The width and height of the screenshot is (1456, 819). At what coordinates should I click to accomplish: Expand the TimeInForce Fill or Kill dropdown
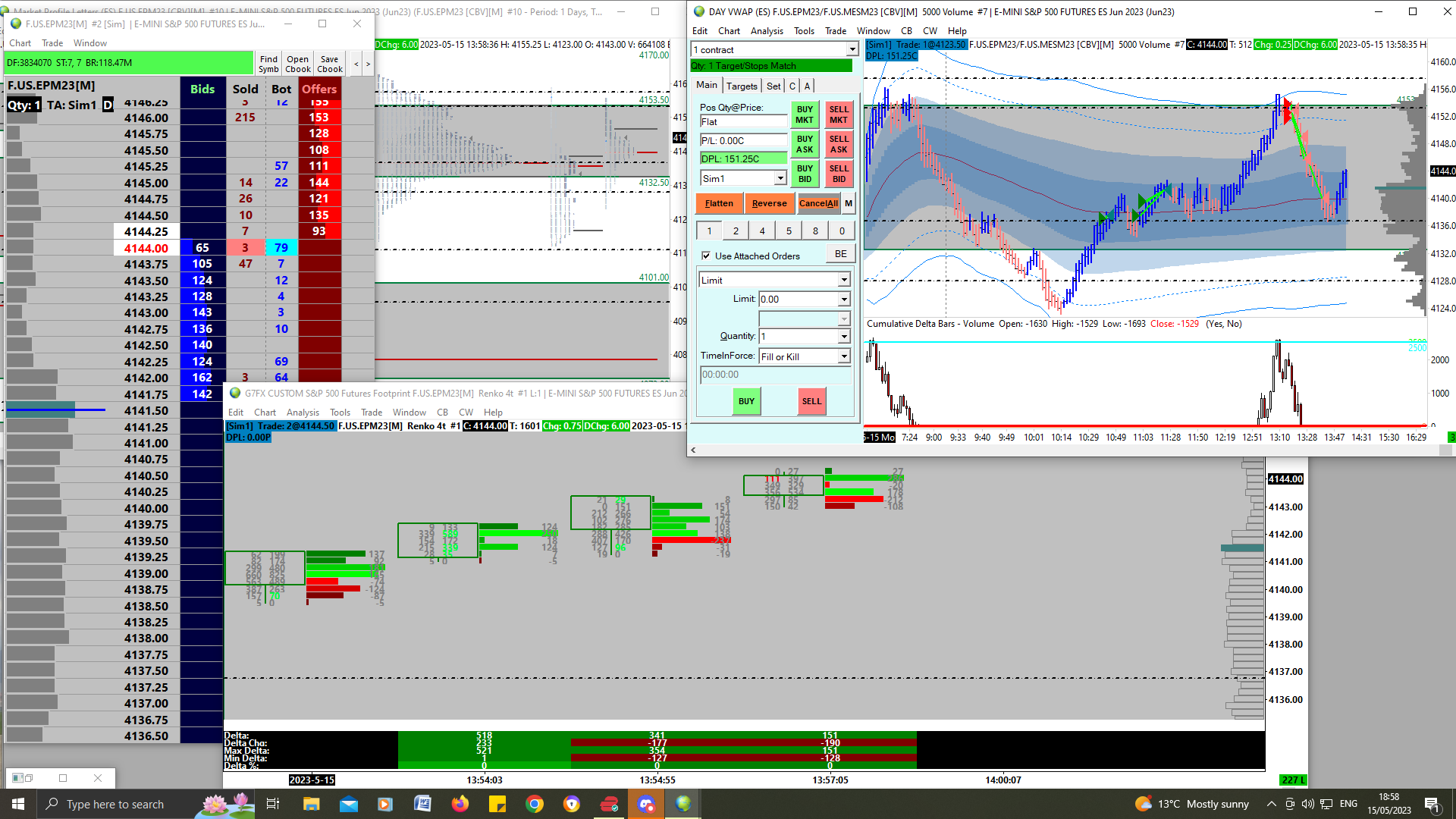click(843, 356)
